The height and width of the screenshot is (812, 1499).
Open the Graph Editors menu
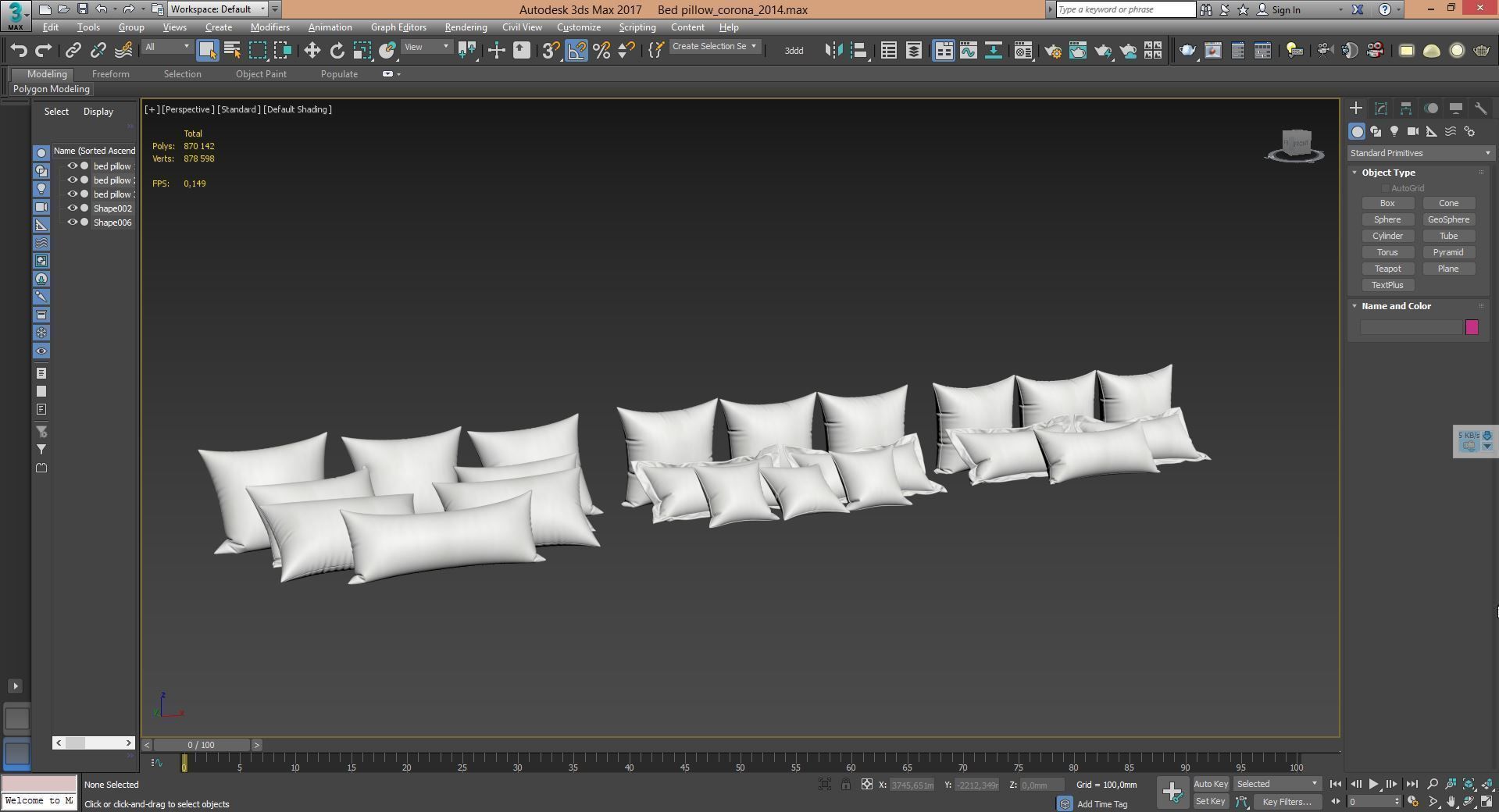(398, 27)
